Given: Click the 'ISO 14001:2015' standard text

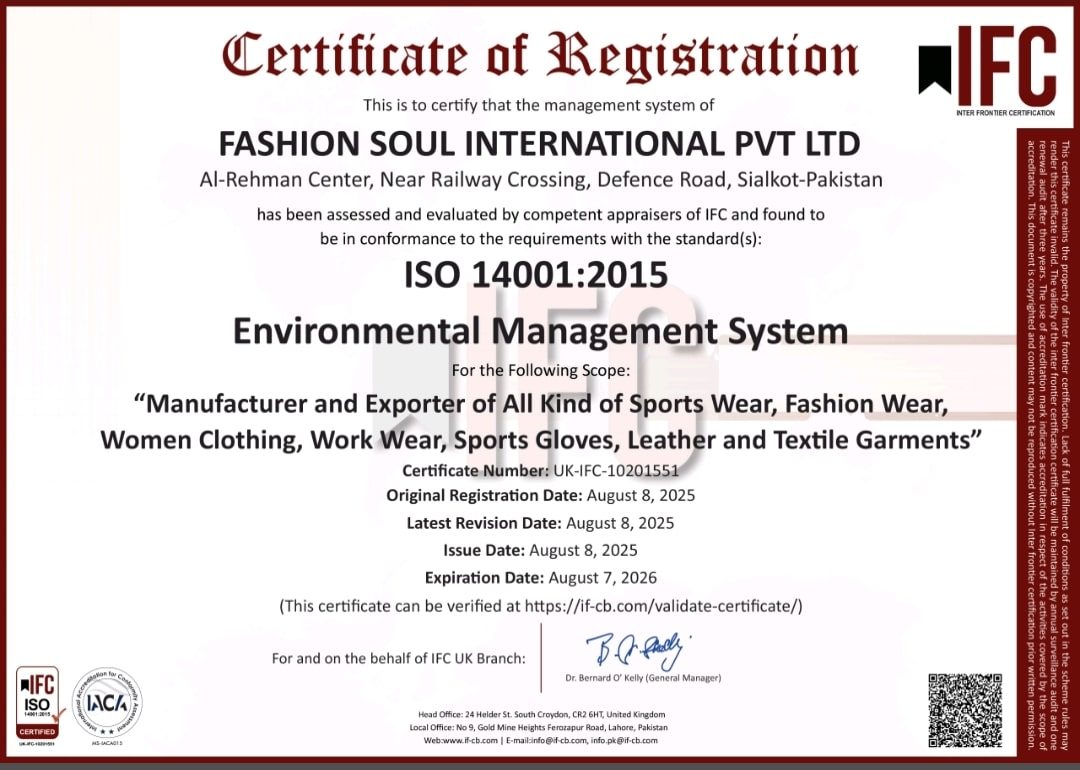Looking at the screenshot, I should (x=536, y=274).
